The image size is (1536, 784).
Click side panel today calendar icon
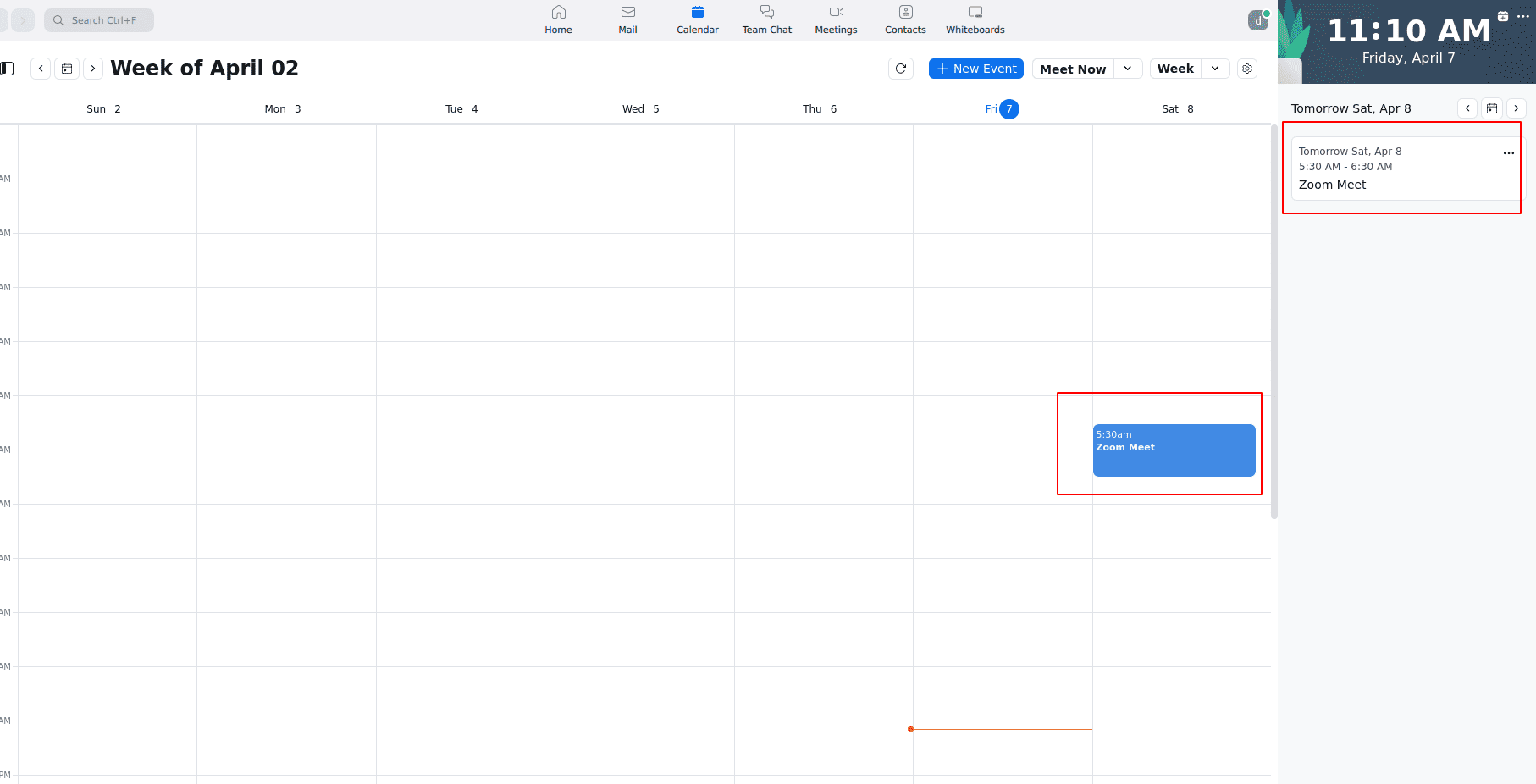pos(1492,108)
